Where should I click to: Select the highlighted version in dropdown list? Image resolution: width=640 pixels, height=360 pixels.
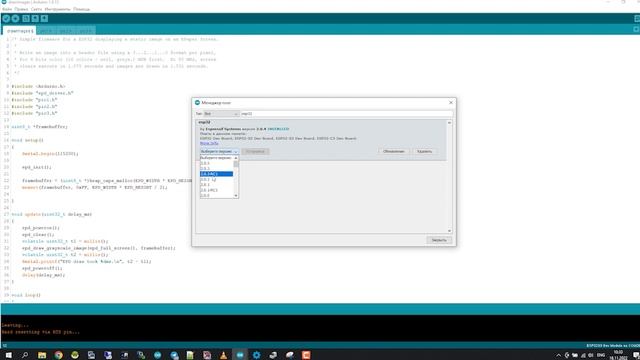pyautogui.click(x=216, y=174)
